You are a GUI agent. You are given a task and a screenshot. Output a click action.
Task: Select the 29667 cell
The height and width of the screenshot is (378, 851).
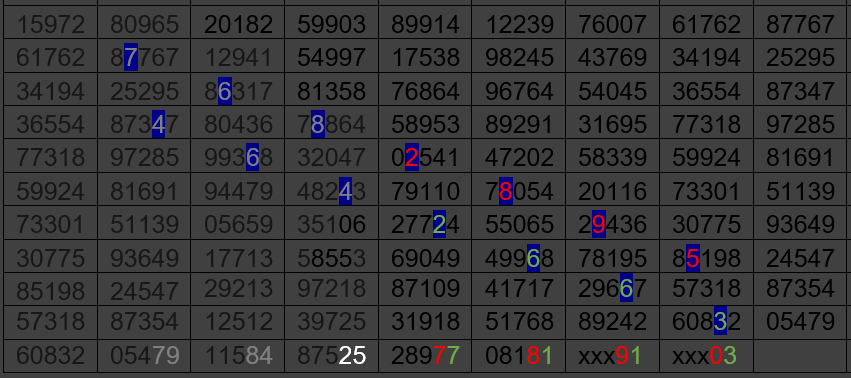coord(613,289)
